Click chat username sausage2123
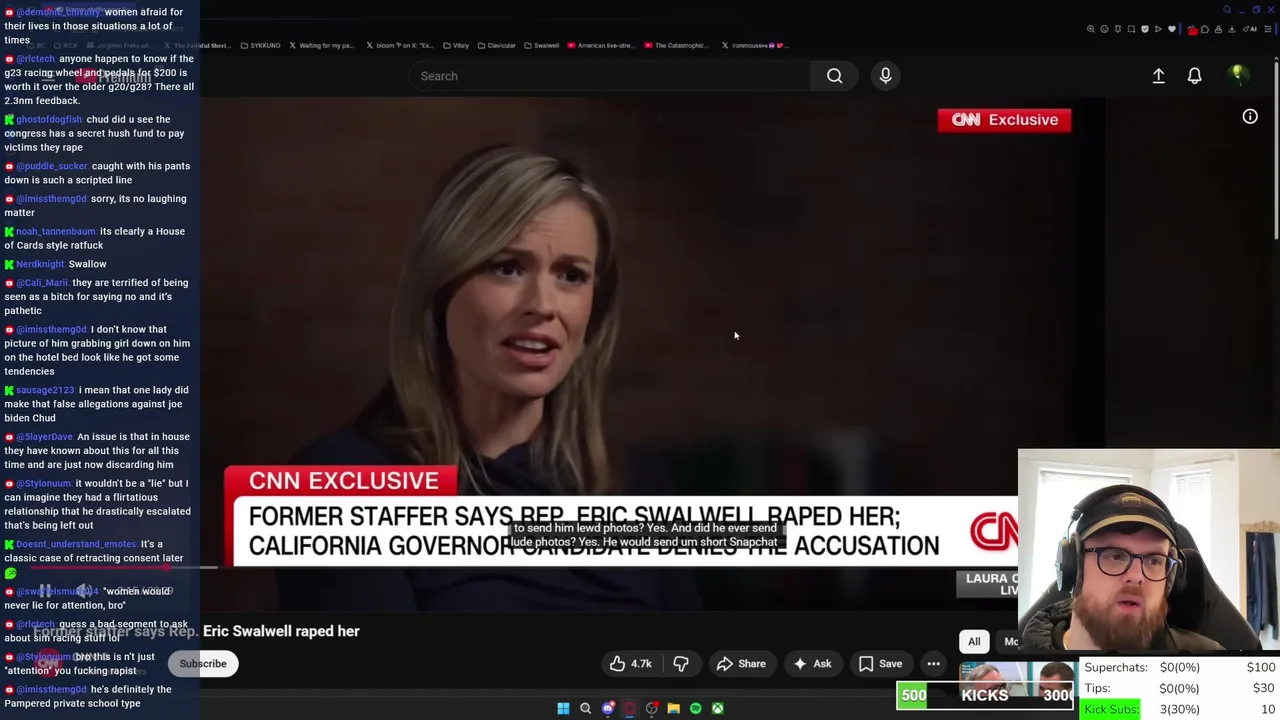 [45, 390]
